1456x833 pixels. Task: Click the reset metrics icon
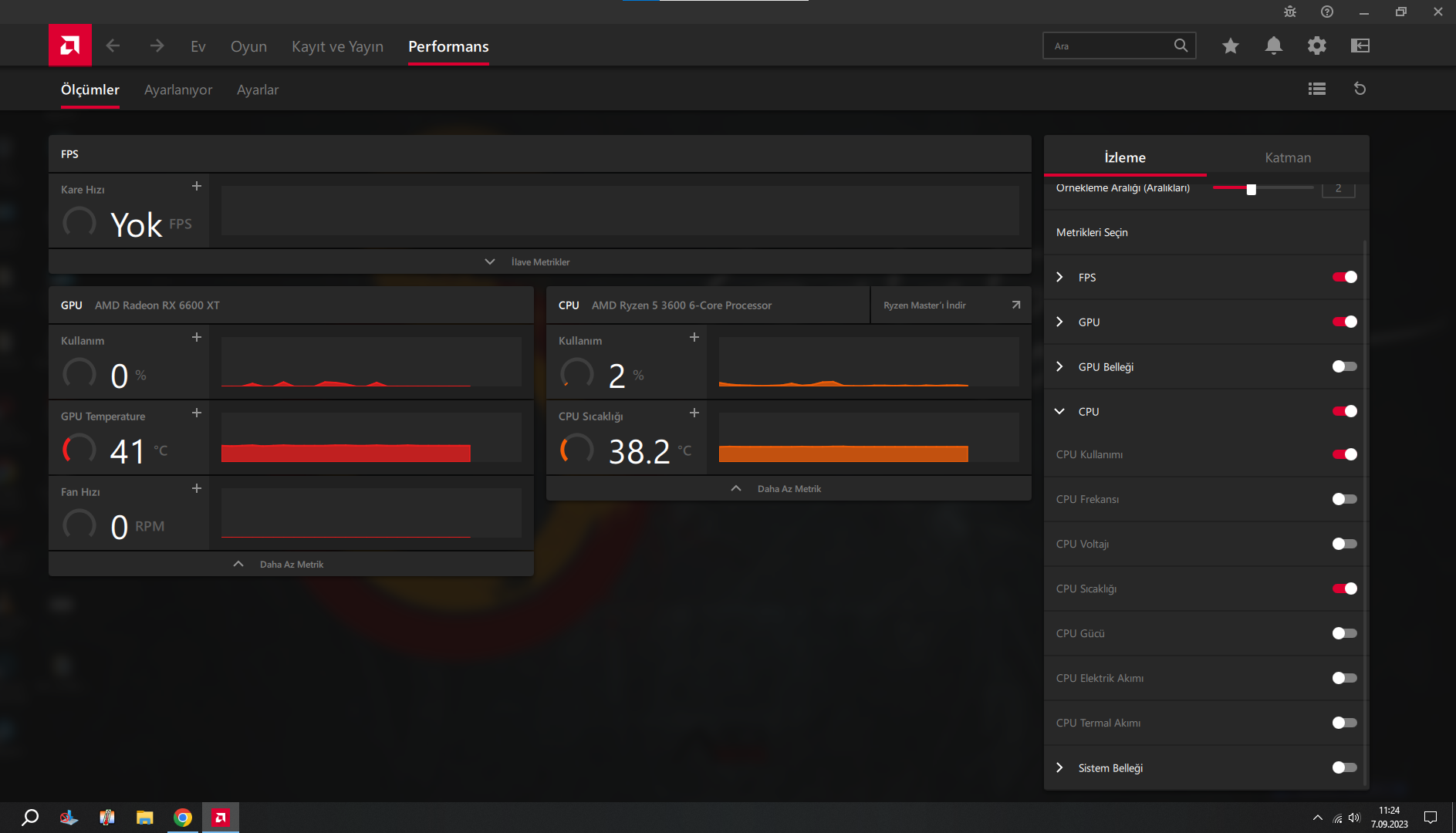[1360, 89]
